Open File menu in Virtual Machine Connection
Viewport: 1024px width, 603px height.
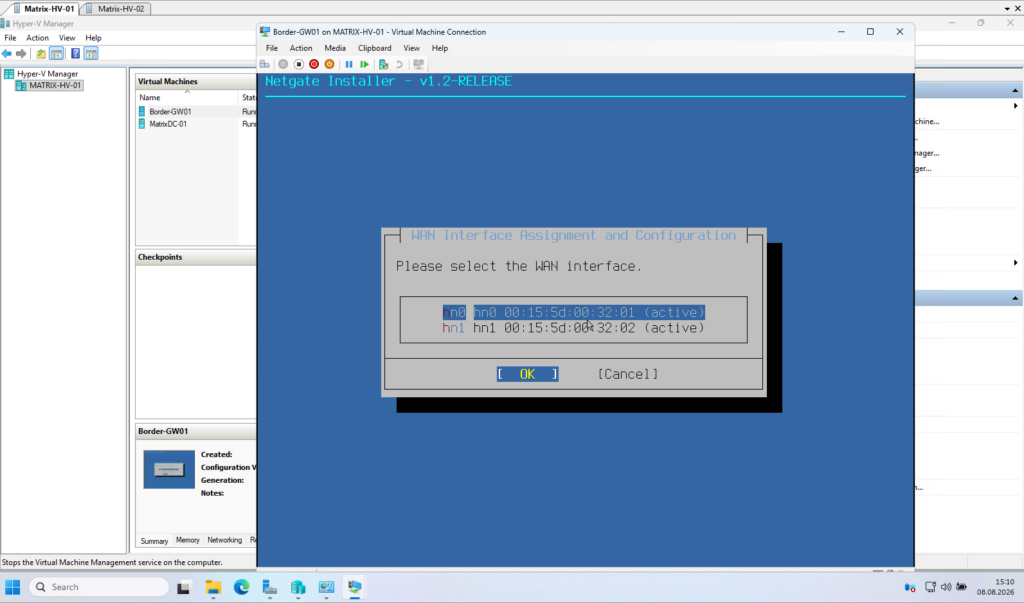pyautogui.click(x=272, y=48)
